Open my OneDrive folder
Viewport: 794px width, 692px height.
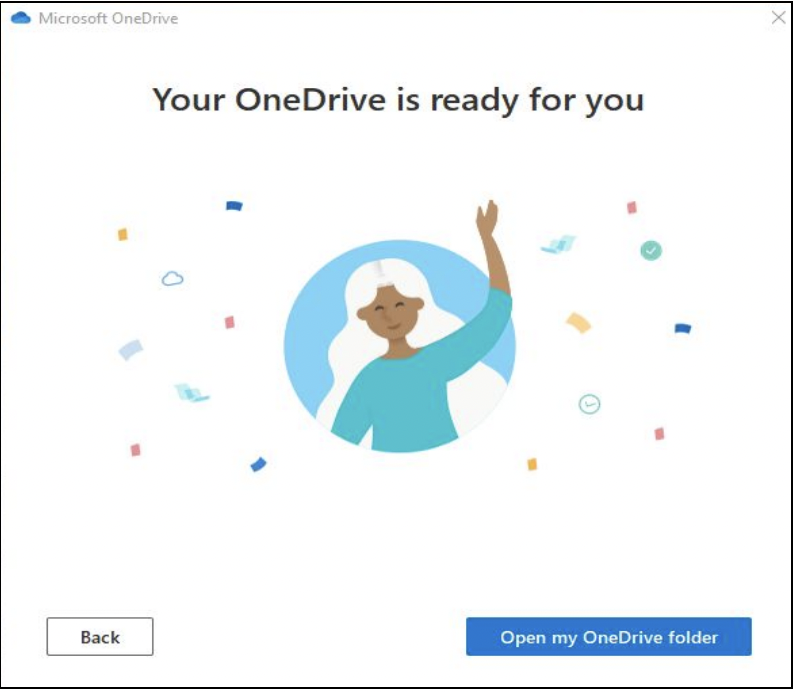[609, 636]
